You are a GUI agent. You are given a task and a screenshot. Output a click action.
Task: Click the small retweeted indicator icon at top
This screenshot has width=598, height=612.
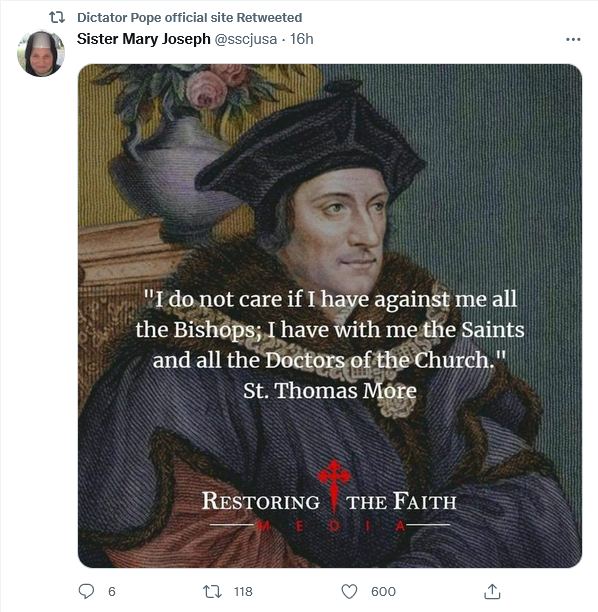point(57,18)
